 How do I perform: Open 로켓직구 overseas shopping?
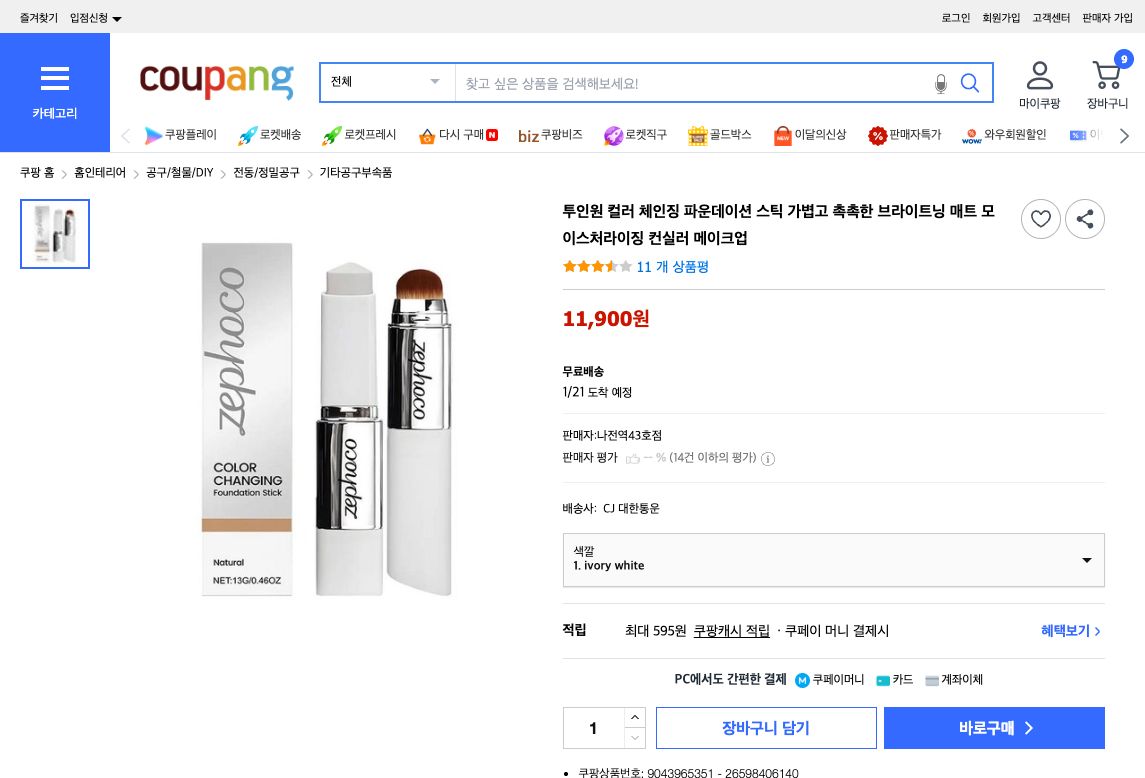(646, 135)
